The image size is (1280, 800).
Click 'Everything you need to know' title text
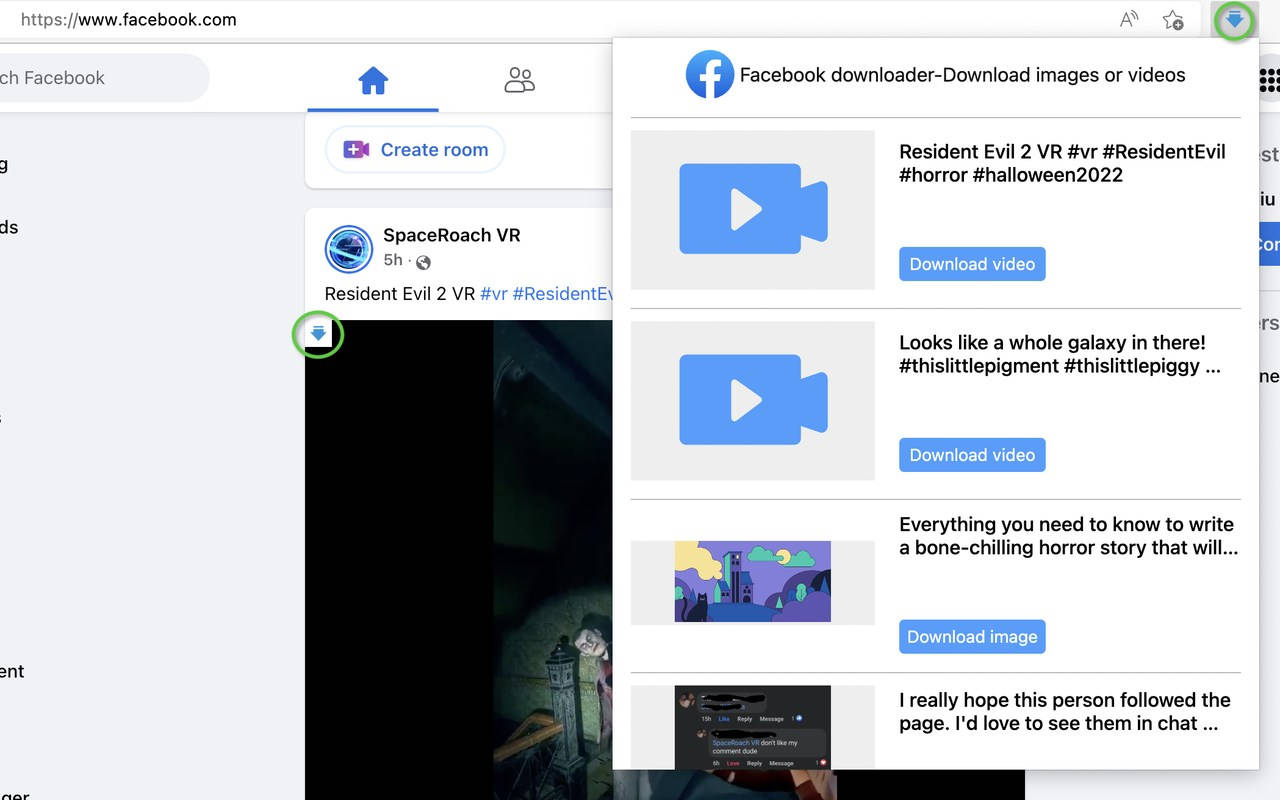pyautogui.click(x=1068, y=536)
